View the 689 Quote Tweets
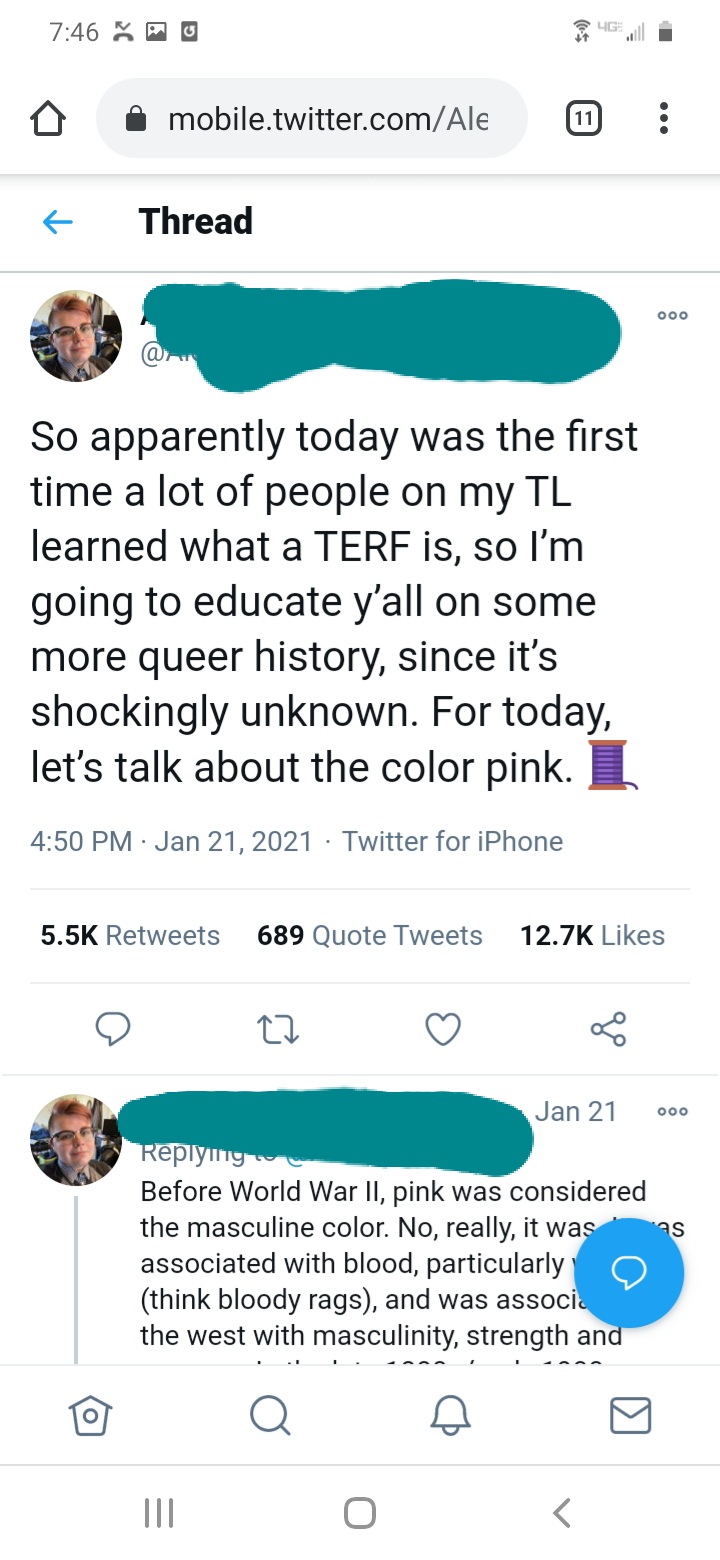720x1560 pixels. [x=369, y=936]
